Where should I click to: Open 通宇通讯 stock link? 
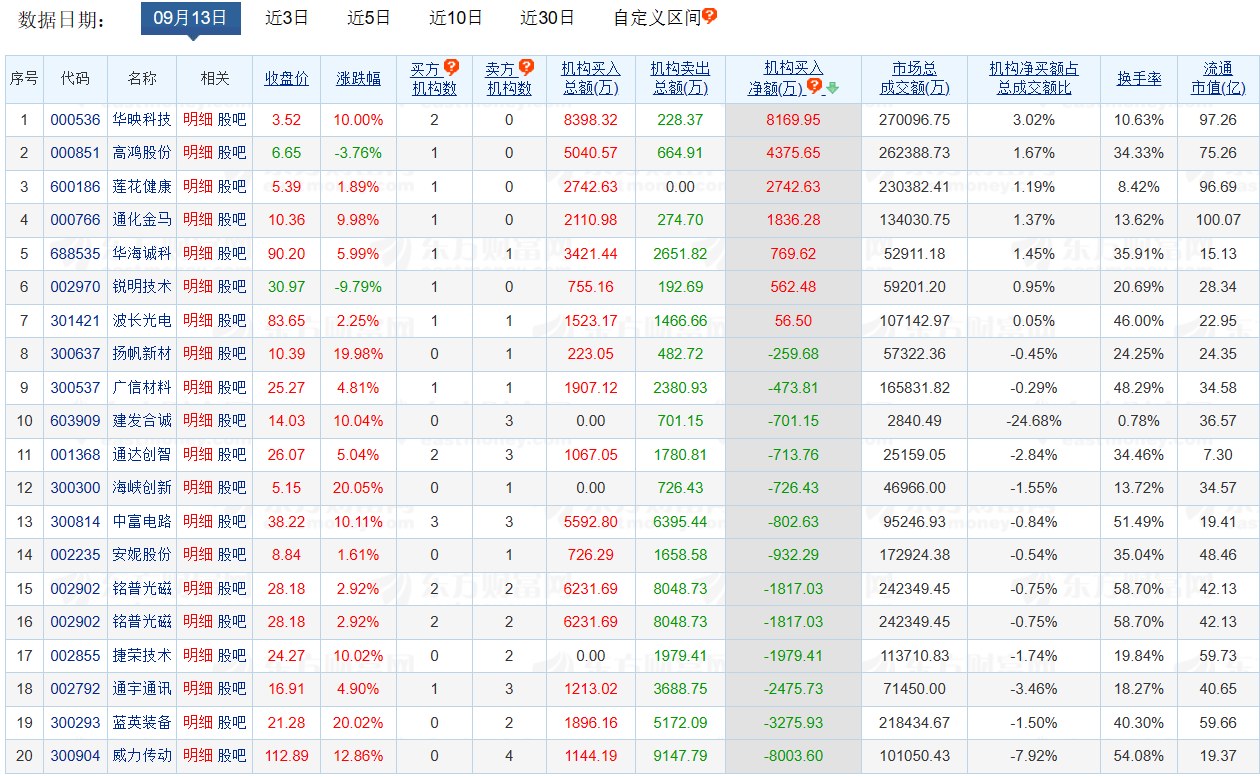[142, 689]
